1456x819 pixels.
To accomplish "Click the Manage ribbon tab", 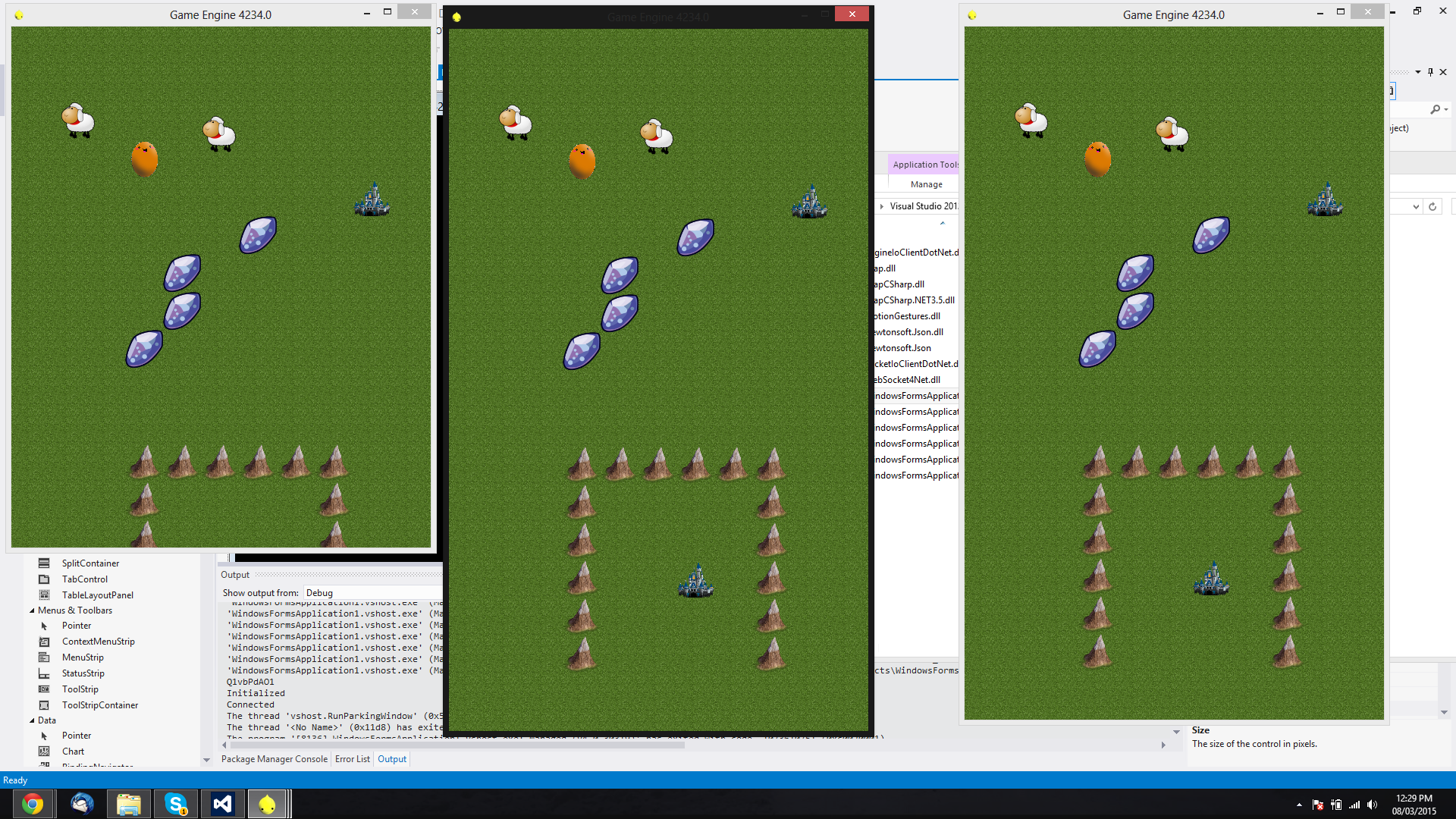I will coord(926,184).
